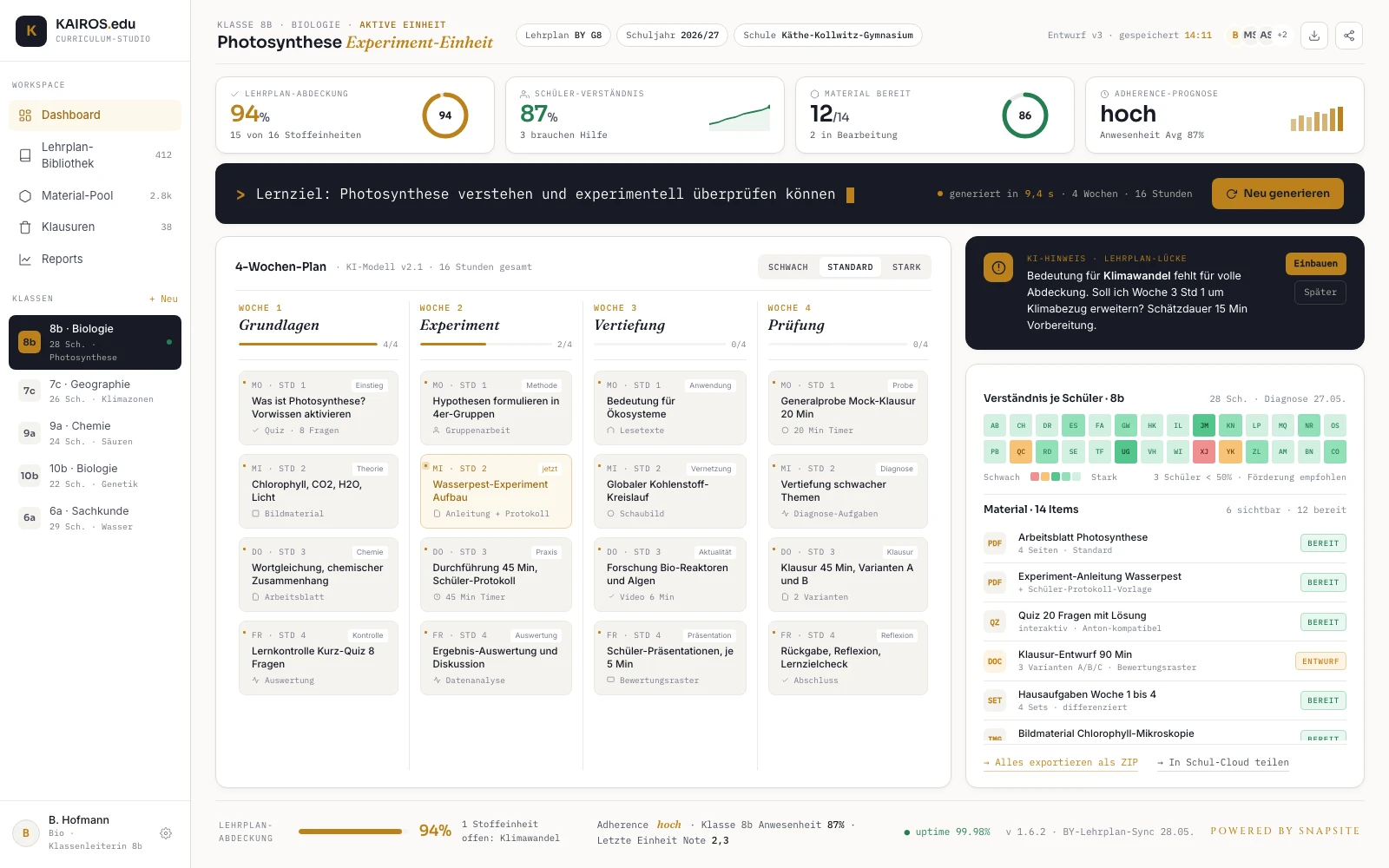Click the Dashboard grid icon
The image size is (1389, 868).
[25, 115]
